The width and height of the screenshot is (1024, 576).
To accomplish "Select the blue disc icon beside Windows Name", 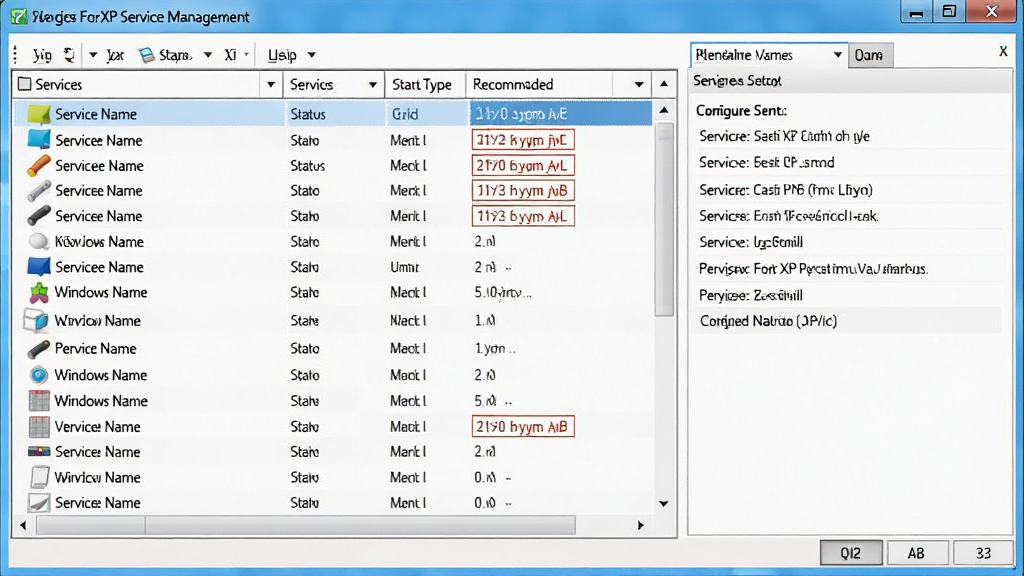I will [x=39, y=375].
